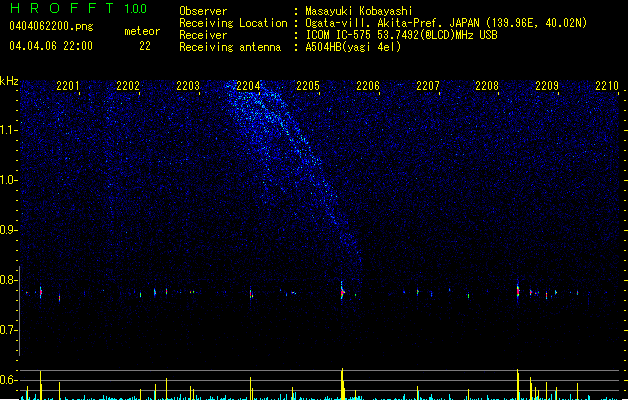Click the 2210 time marker

tap(607, 86)
